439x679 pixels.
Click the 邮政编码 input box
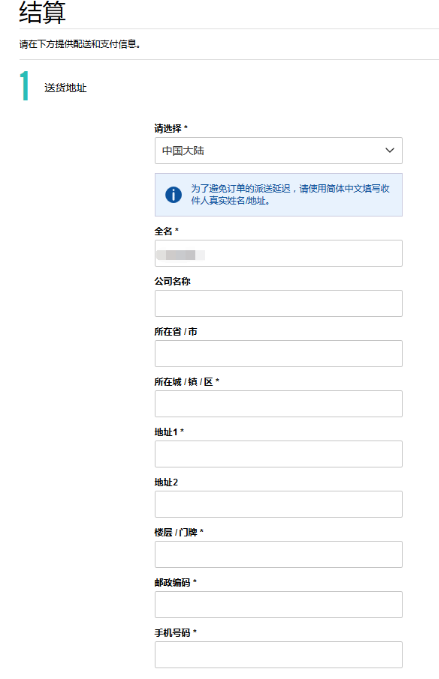tap(279, 605)
